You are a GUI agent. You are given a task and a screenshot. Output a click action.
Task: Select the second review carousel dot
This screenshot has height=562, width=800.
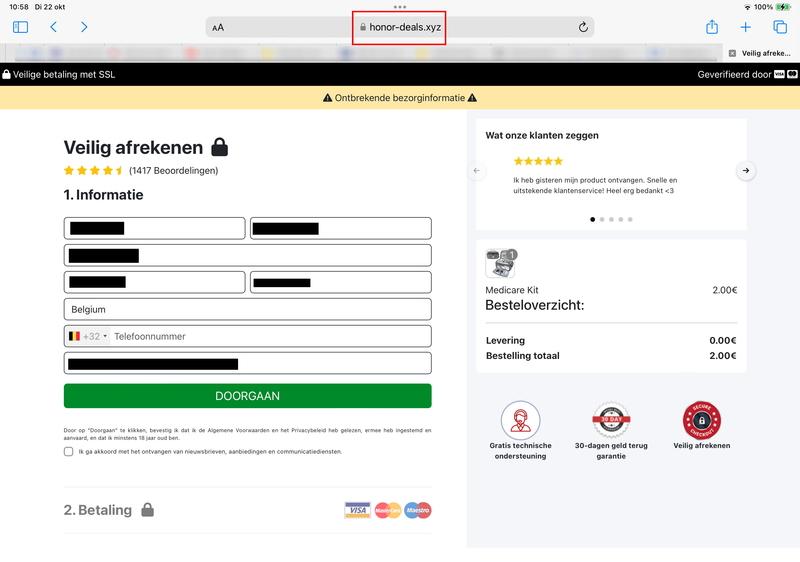point(602,219)
